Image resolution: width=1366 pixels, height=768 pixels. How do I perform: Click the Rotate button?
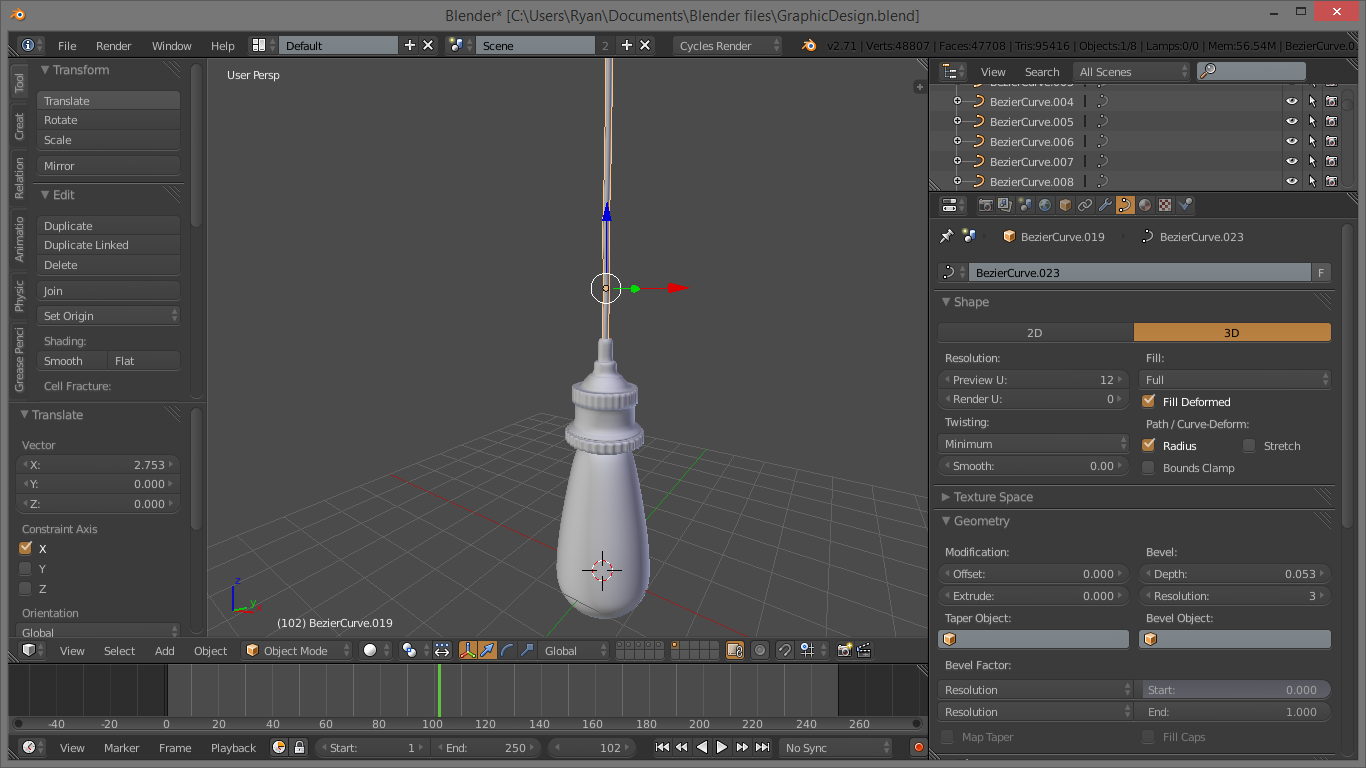click(109, 120)
